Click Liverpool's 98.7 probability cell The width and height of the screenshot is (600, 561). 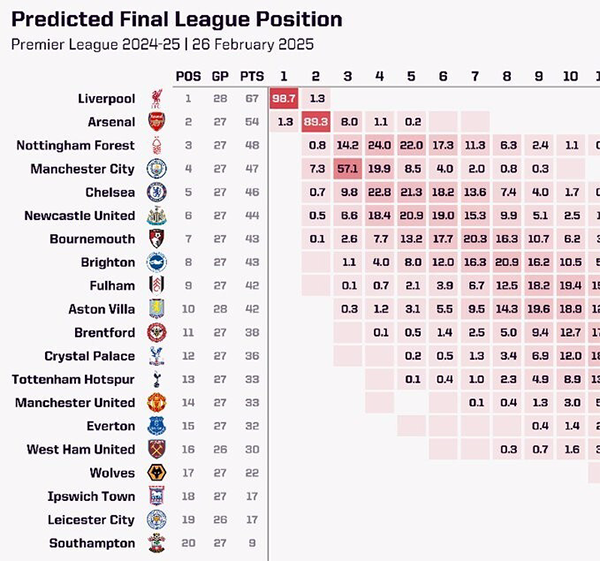click(x=284, y=98)
